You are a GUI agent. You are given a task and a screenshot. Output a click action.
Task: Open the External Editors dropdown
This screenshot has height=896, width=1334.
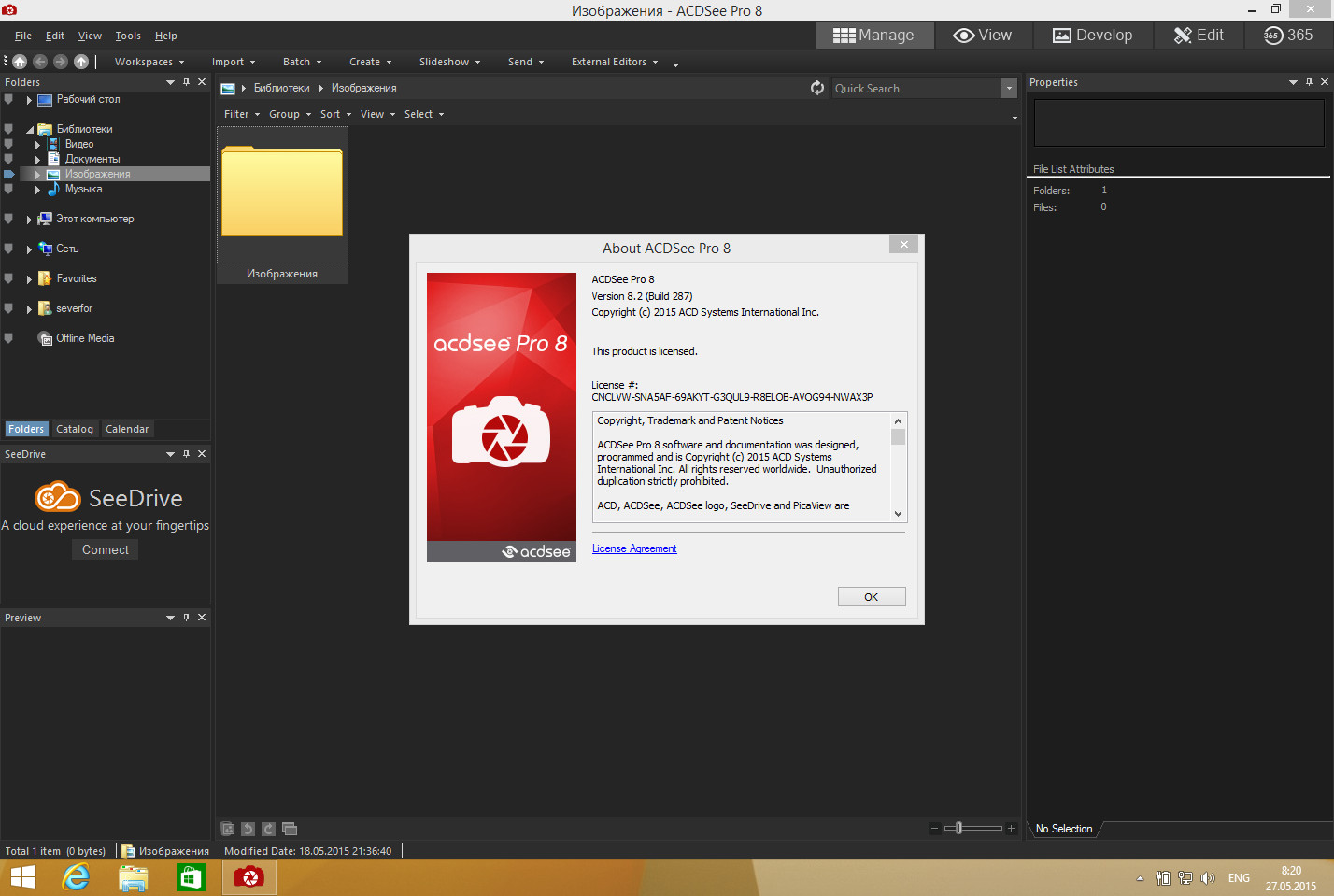(615, 62)
